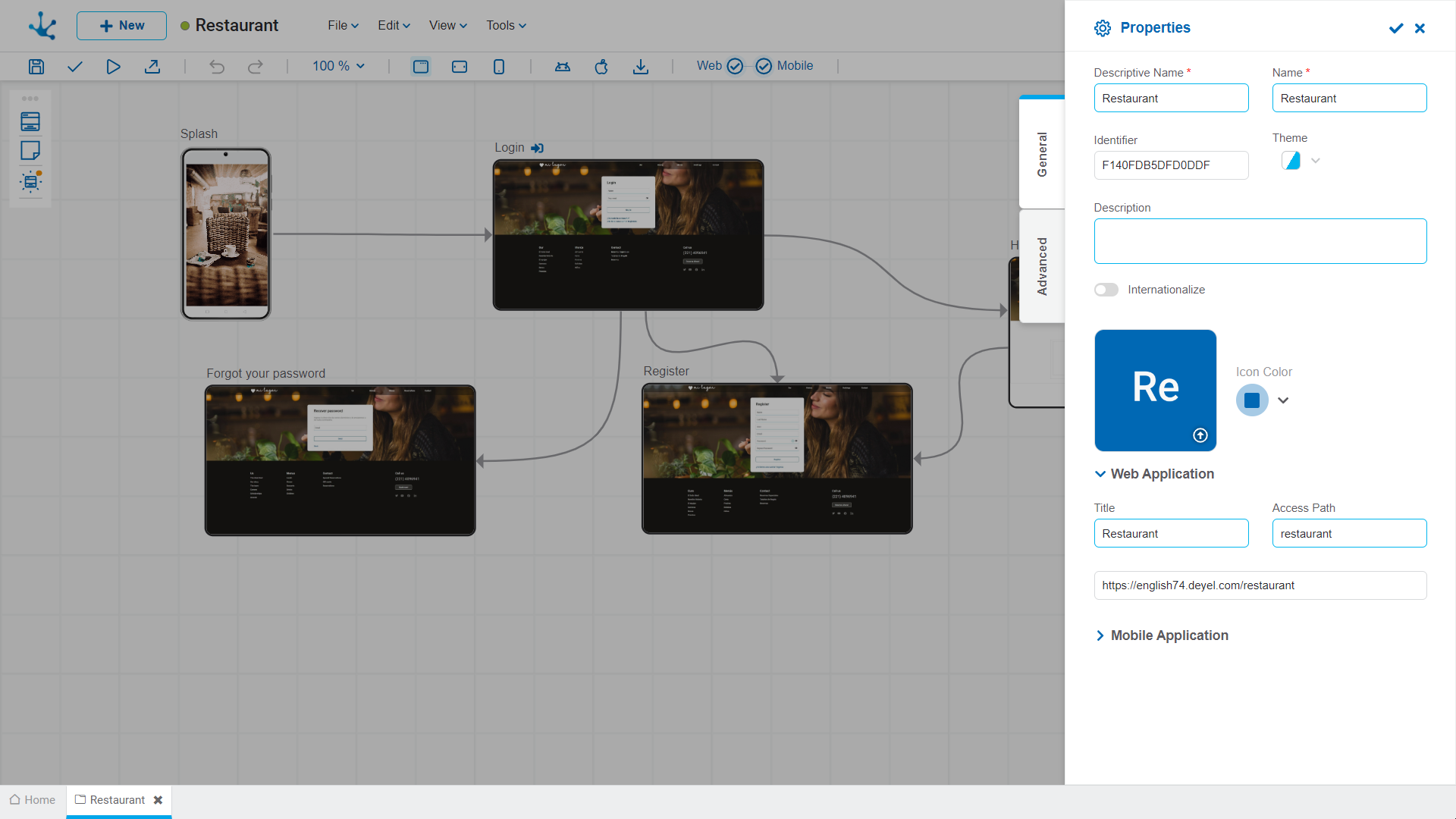The width and height of the screenshot is (1456, 819).
Task: Click the Description text field
Action: [1260, 241]
